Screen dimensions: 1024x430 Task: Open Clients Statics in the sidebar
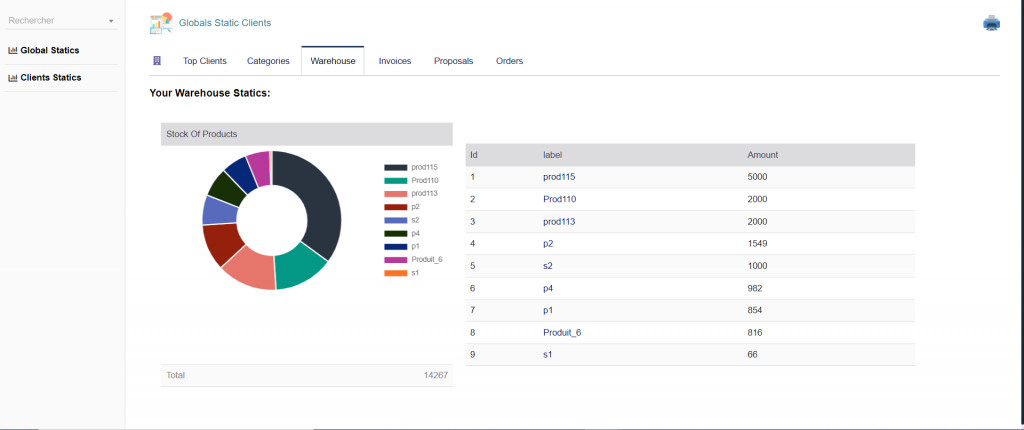pos(51,78)
